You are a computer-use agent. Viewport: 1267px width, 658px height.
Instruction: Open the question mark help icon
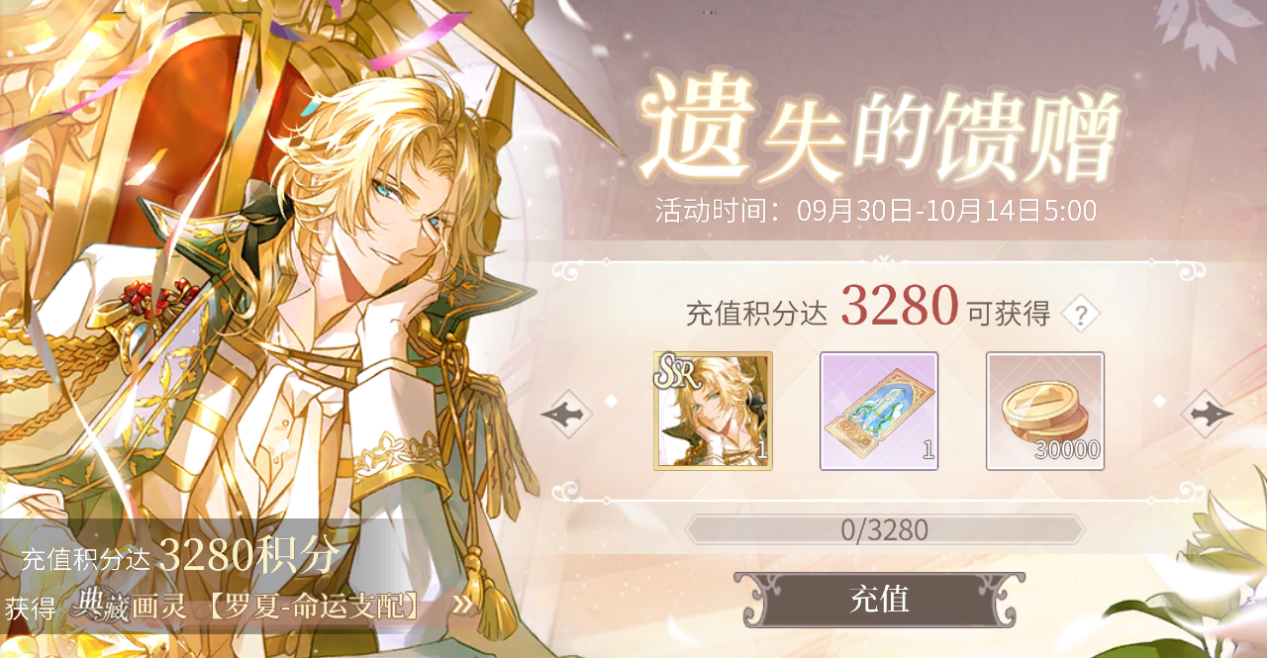1080,314
